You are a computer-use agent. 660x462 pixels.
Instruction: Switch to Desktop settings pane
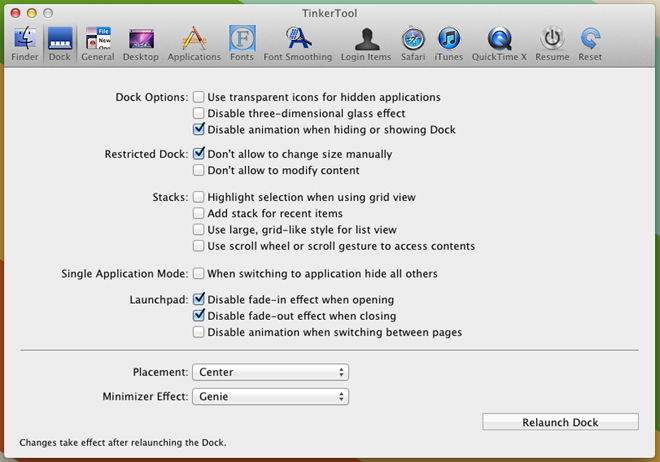coord(141,44)
